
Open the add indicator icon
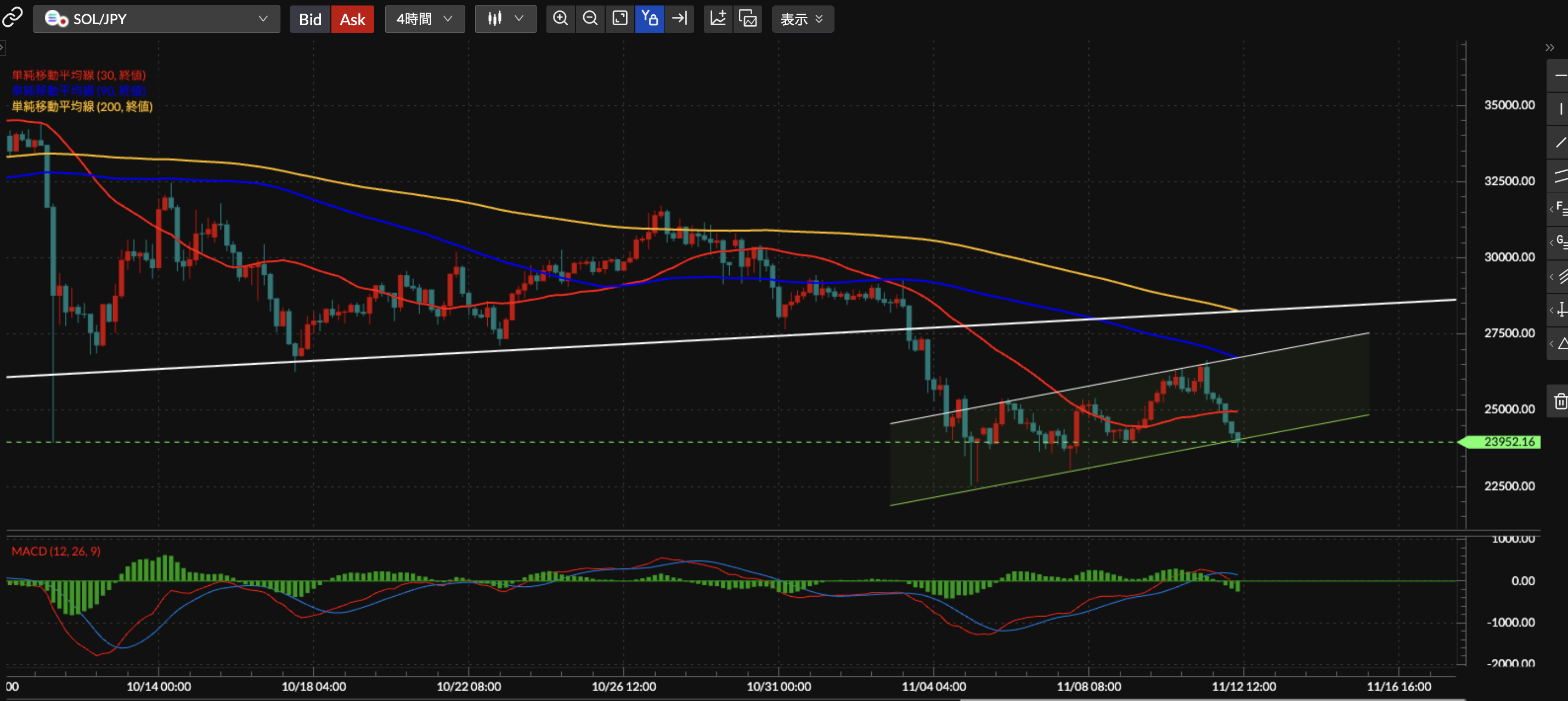pos(718,19)
